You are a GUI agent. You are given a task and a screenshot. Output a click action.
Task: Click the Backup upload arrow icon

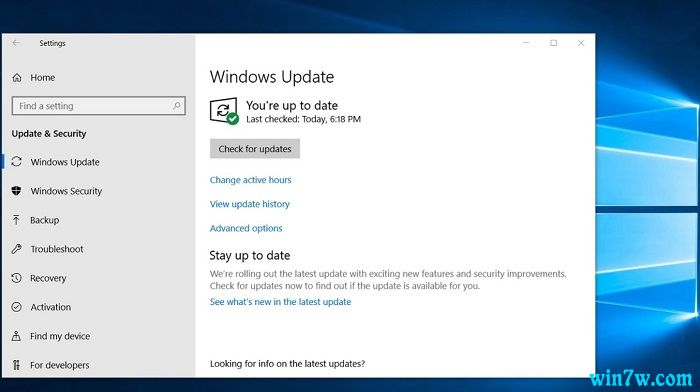click(x=17, y=220)
